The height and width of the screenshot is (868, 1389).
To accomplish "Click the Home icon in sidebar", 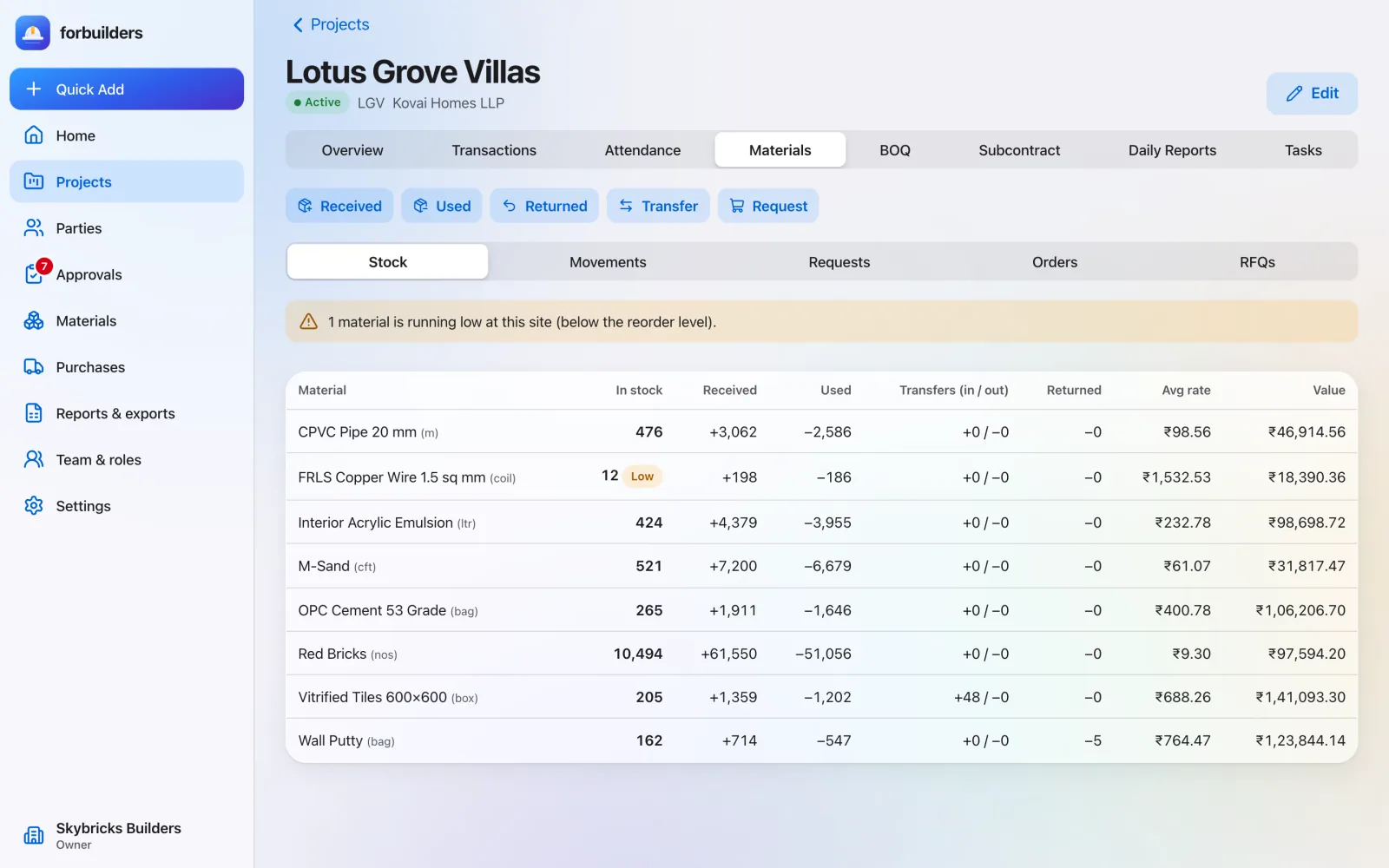I will (34, 135).
